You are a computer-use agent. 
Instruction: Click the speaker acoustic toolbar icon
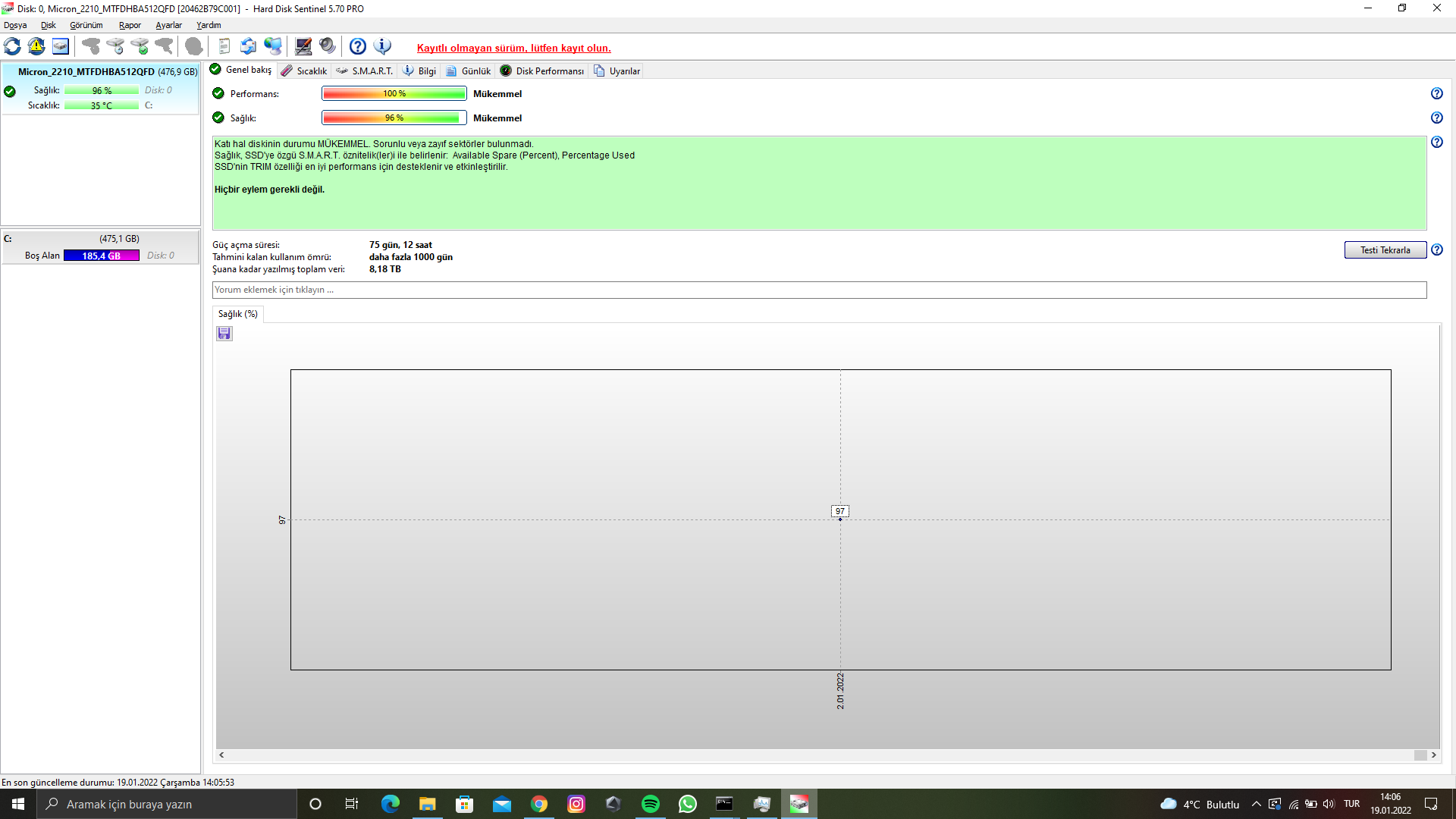point(327,46)
